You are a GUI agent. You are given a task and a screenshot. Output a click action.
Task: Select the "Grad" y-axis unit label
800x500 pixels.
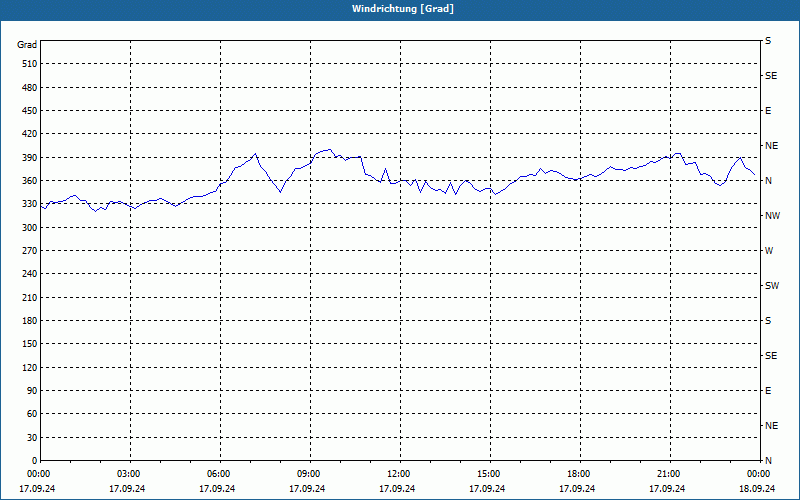pos(27,45)
